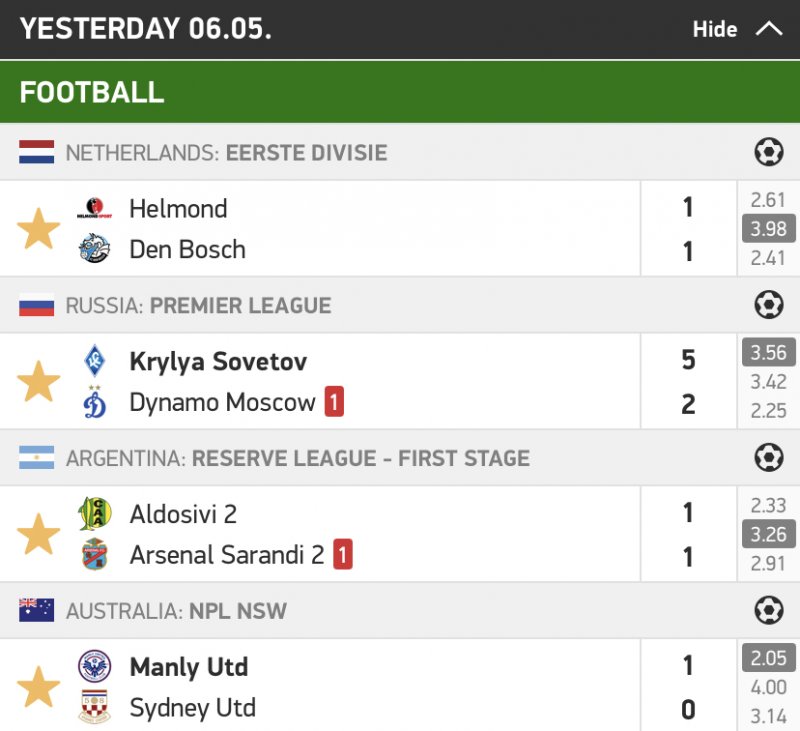800x731 pixels.
Task: Open the FOOTBALL section header
Action: 92,92
